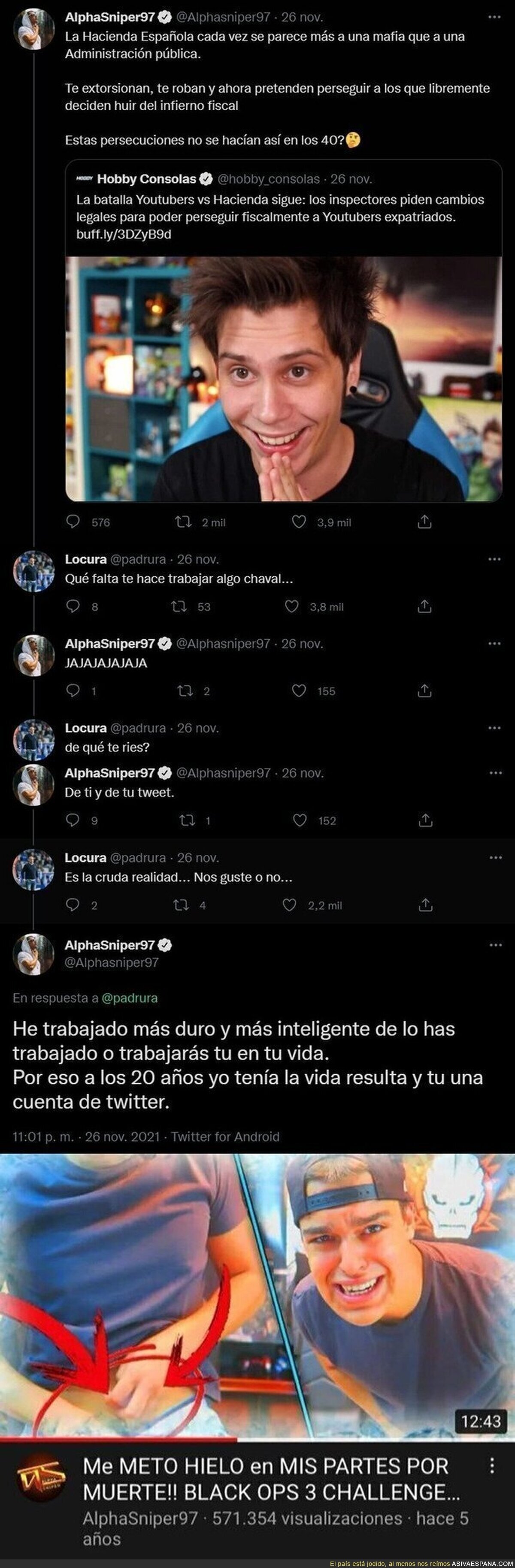Viewport: 515px width, 1568px height.
Task: Share the main AlphaSniper97 tweet
Action: 425,522
